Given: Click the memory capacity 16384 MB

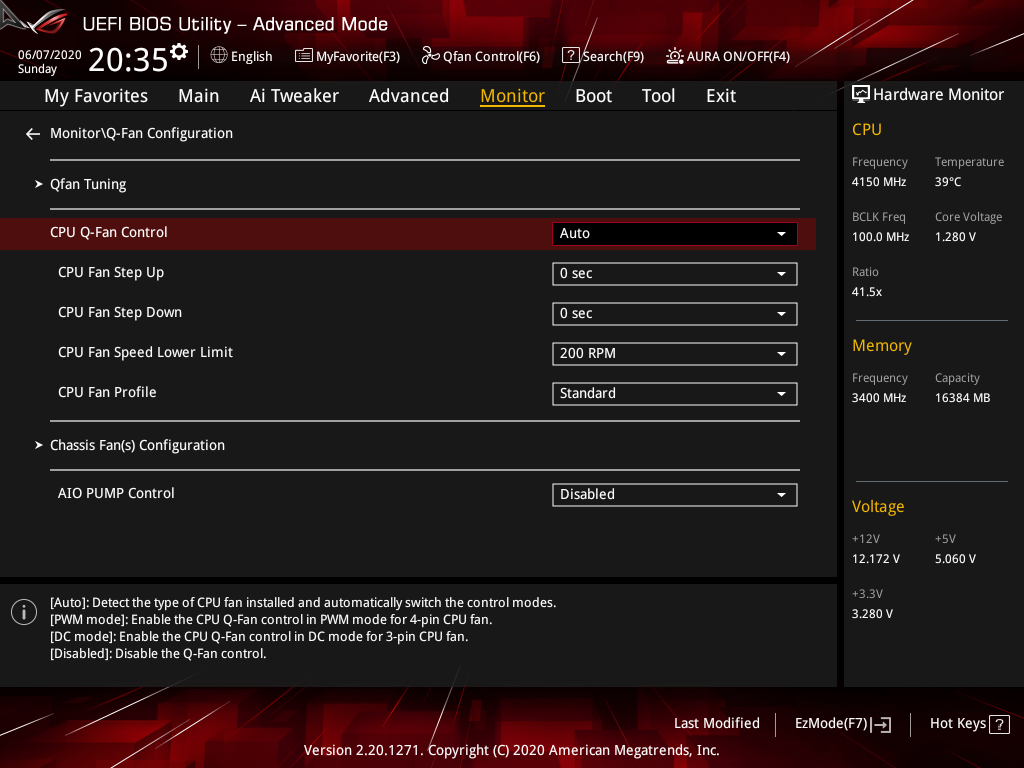Looking at the screenshot, I should pos(963,398).
